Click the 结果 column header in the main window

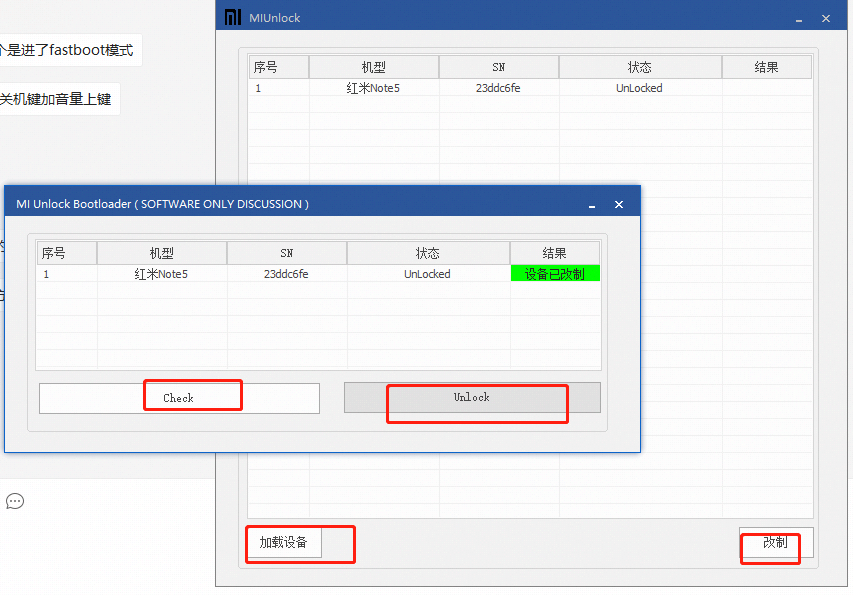pyautogui.click(x=767, y=66)
